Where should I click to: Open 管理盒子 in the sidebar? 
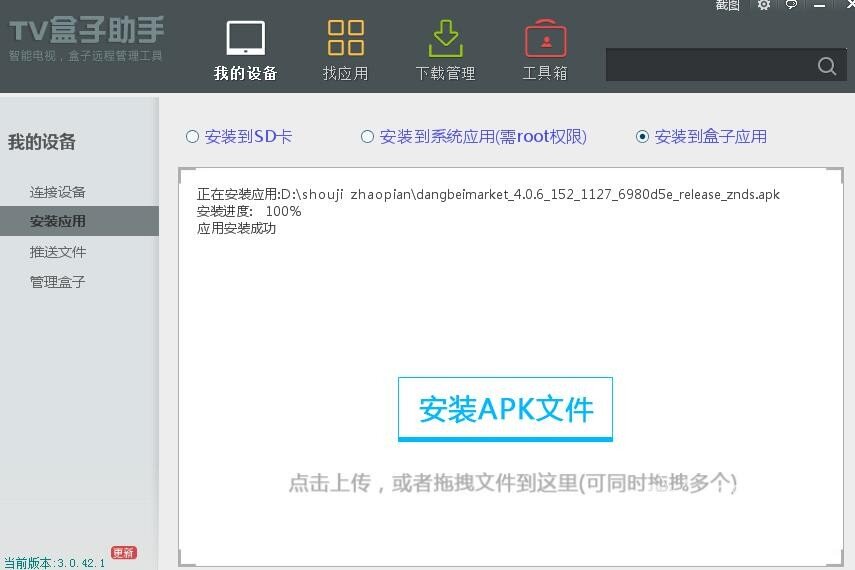pos(58,282)
